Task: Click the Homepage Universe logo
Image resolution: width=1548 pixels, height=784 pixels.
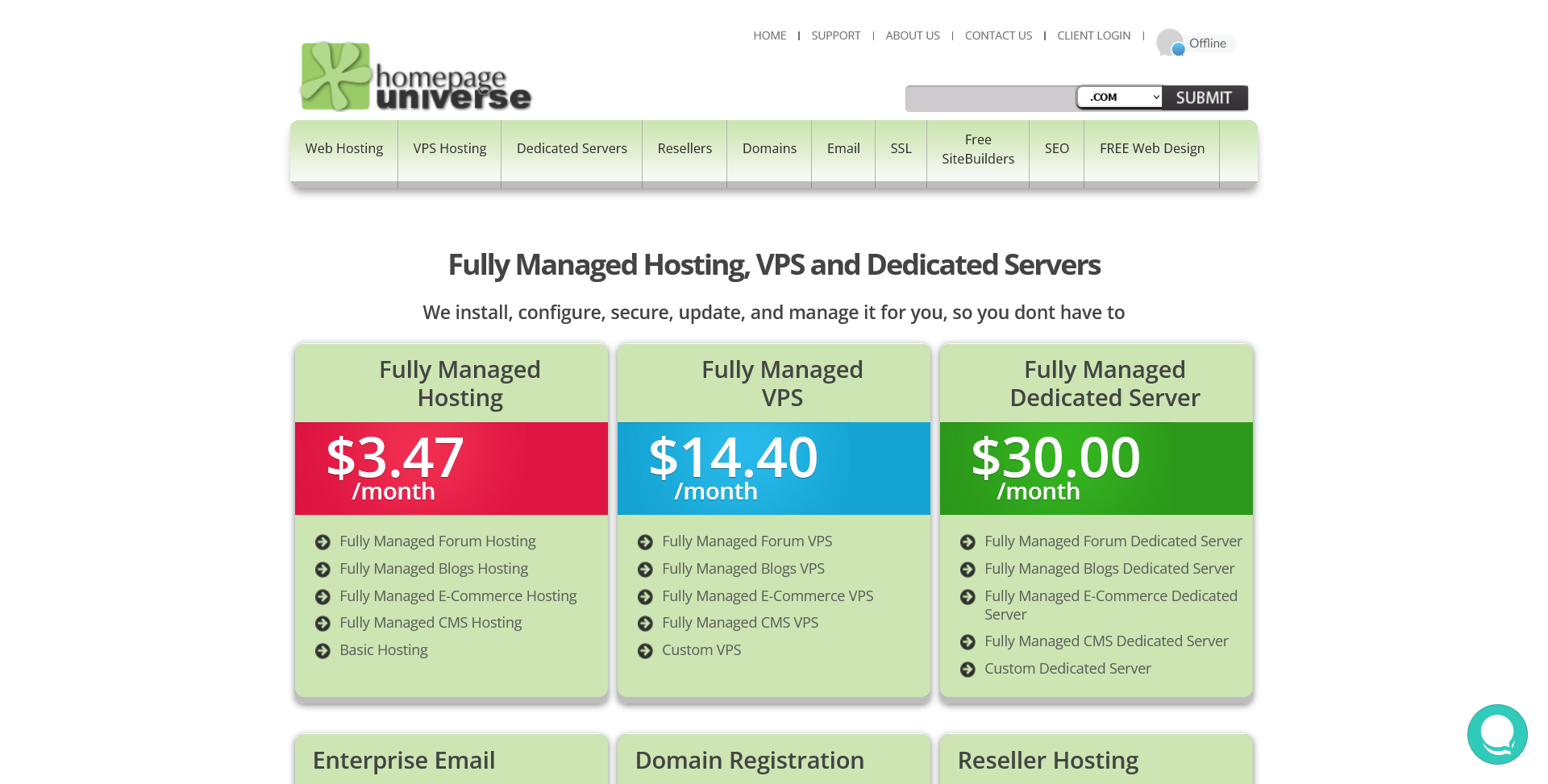Action: pos(415,77)
